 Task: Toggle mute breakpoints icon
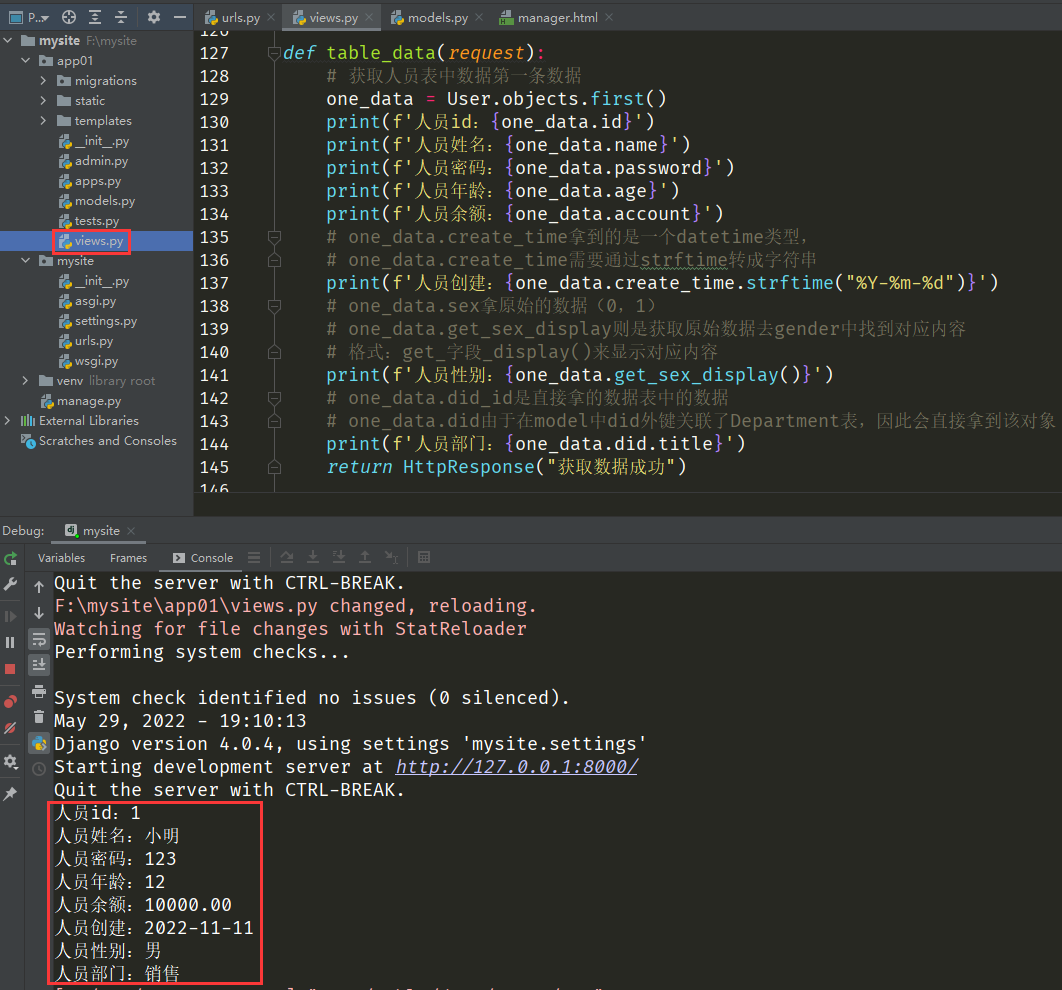10,728
